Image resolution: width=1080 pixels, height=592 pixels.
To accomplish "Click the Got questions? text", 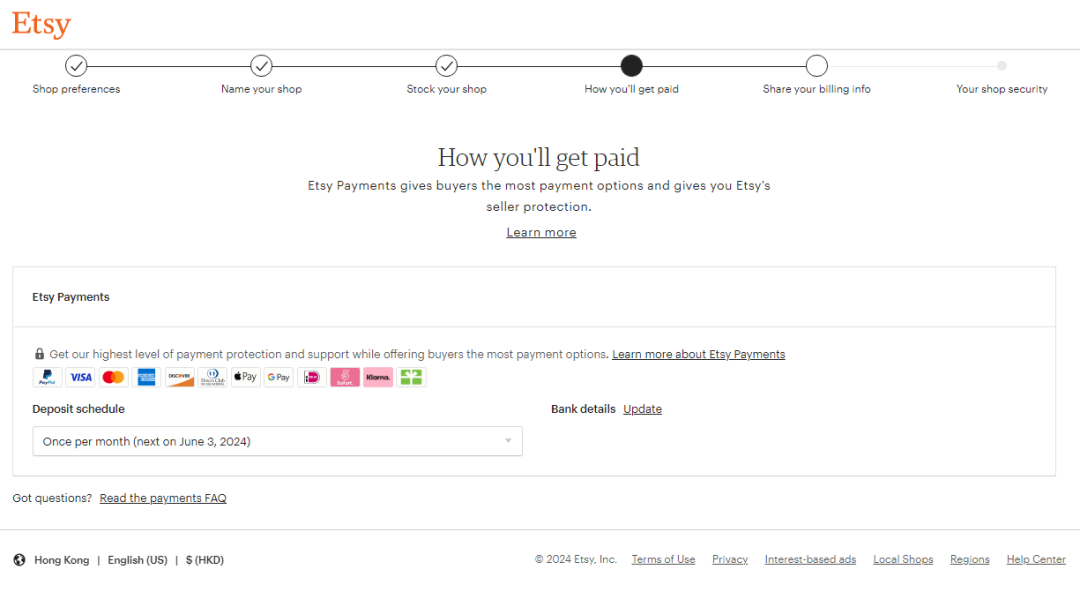I will [x=52, y=498].
